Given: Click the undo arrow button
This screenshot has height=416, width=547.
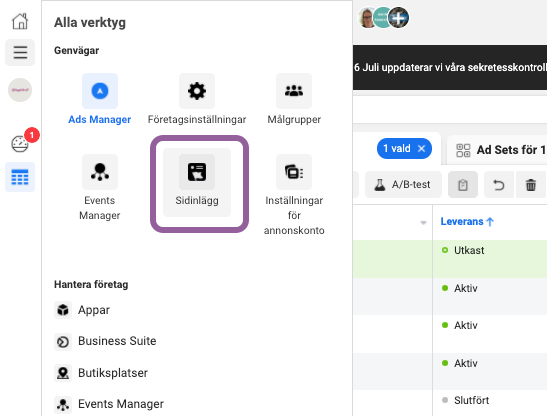Looking at the screenshot, I should point(499,185).
